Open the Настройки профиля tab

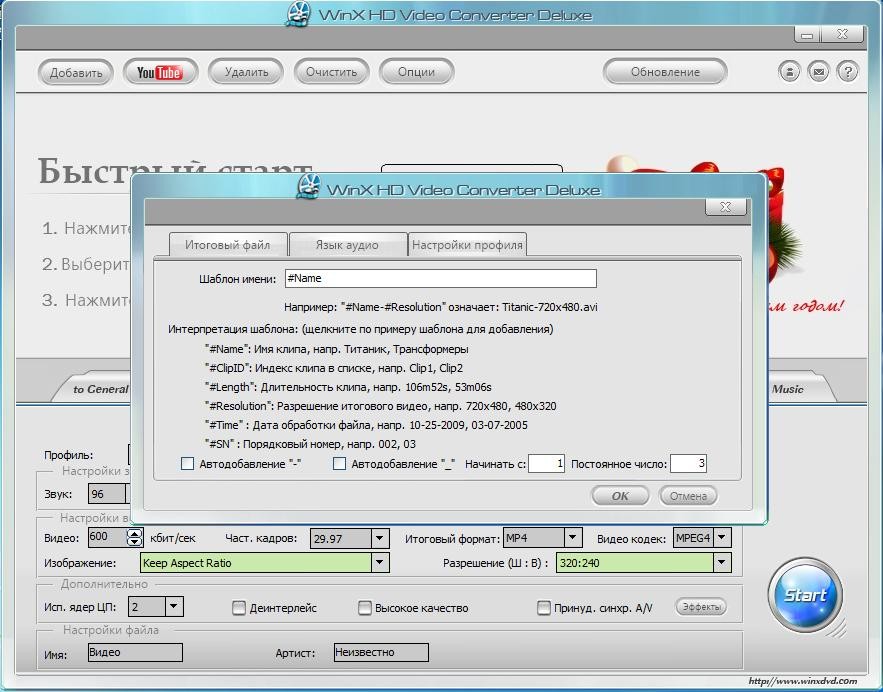[x=467, y=245]
